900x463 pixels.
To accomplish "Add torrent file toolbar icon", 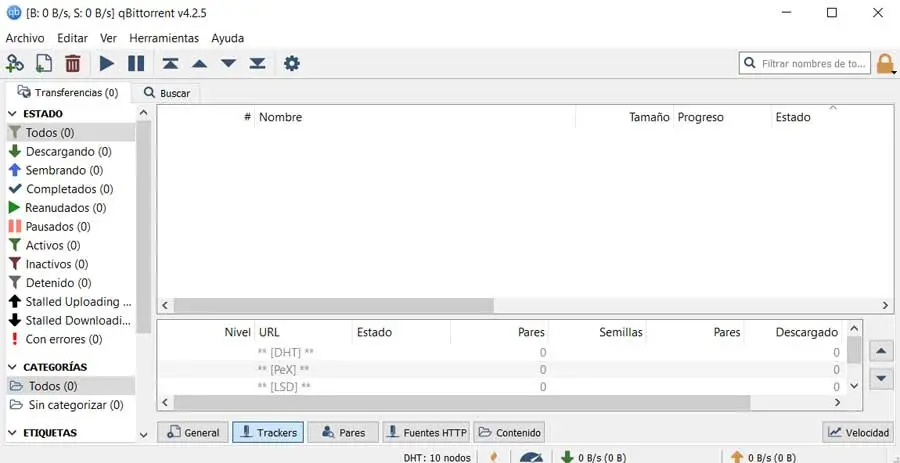I will [x=44, y=63].
